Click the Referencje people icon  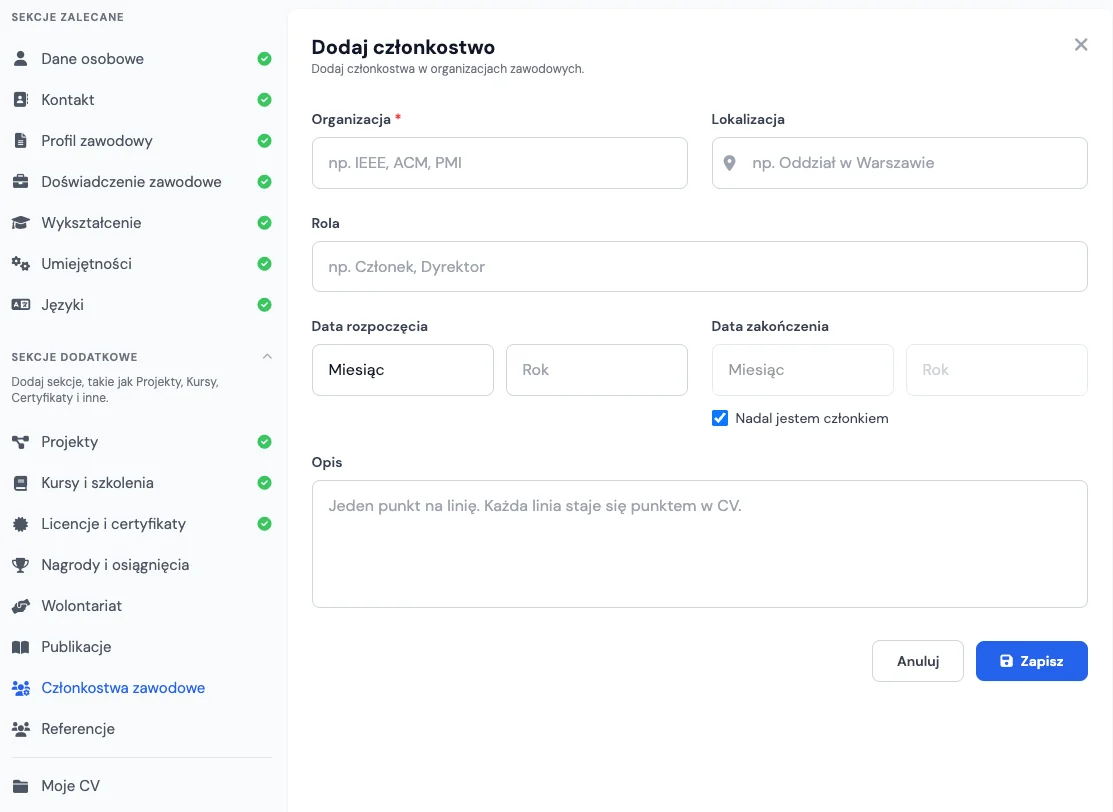[x=21, y=729]
